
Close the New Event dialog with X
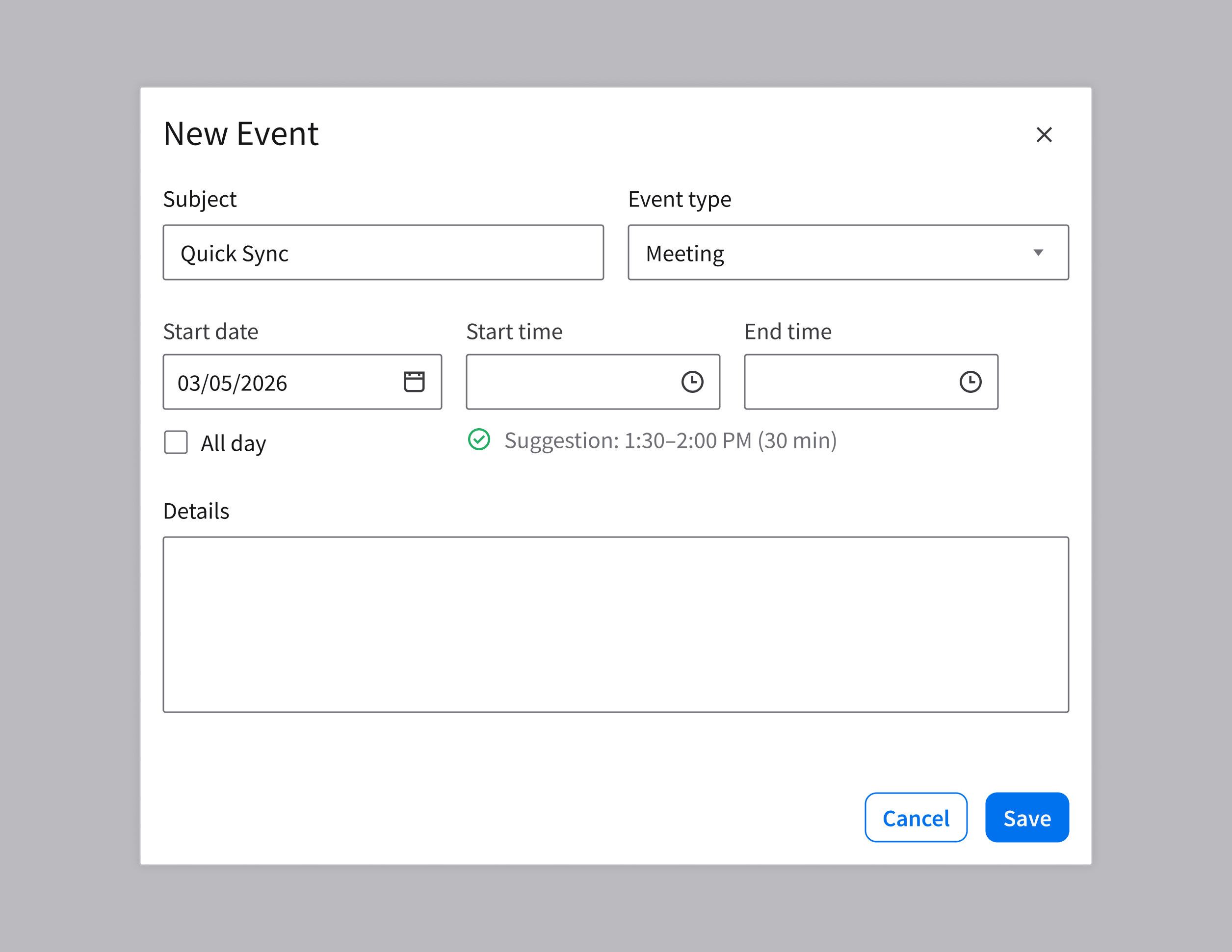tap(1044, 135)
